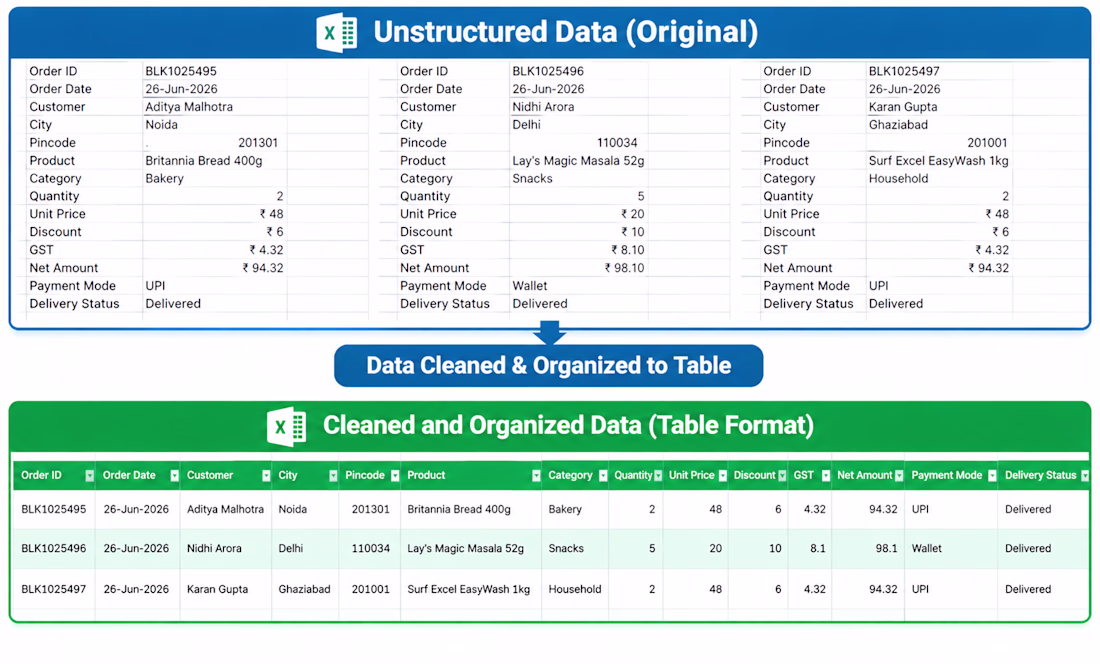The width and height of the screenshot is (1100, 664).
Task: Click the Unstructured Data (Original) title
Action: (565, 32)
